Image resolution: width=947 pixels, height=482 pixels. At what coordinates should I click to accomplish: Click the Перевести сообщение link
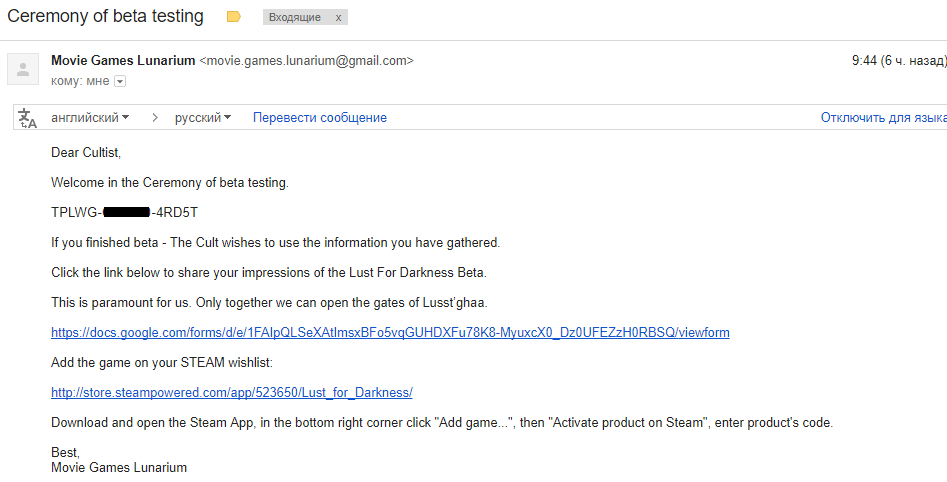[x=319, y=118]
